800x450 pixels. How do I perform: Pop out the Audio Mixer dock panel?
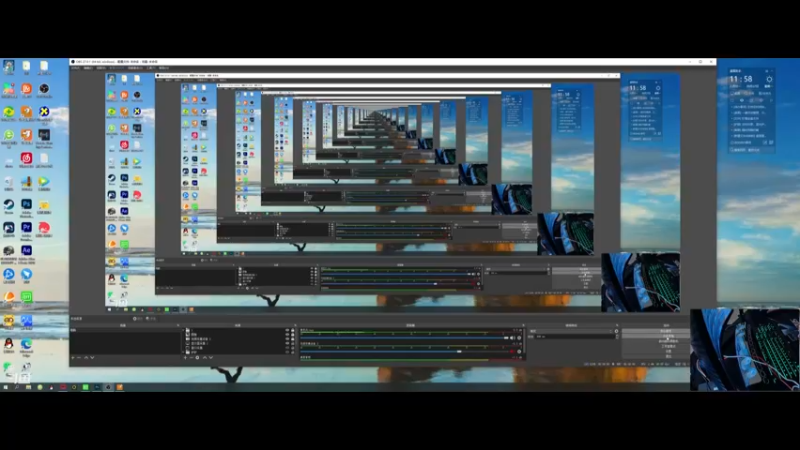coord(523,325)
